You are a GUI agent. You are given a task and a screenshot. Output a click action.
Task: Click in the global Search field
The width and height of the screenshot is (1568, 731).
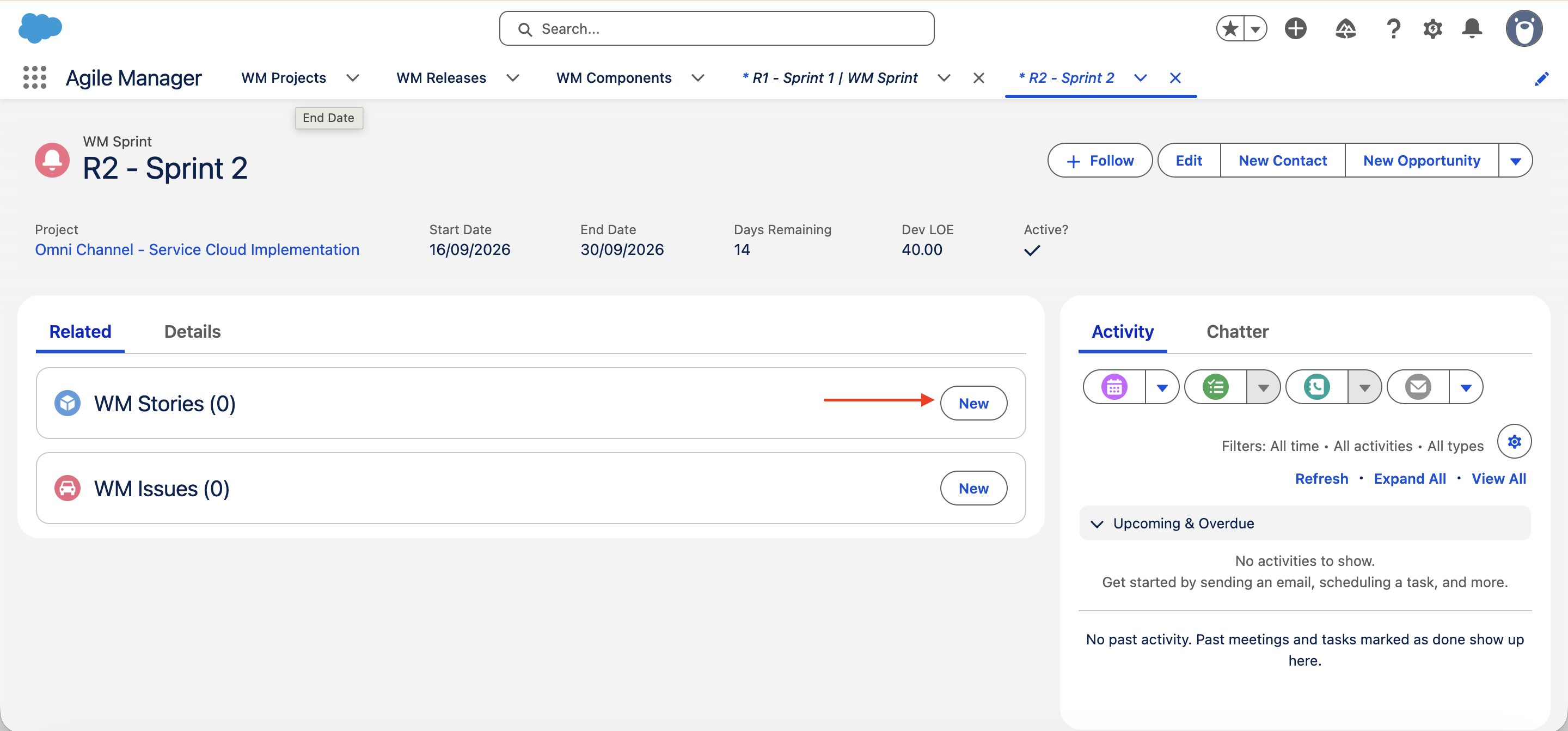pyautogui.click(x=716, y=29)
